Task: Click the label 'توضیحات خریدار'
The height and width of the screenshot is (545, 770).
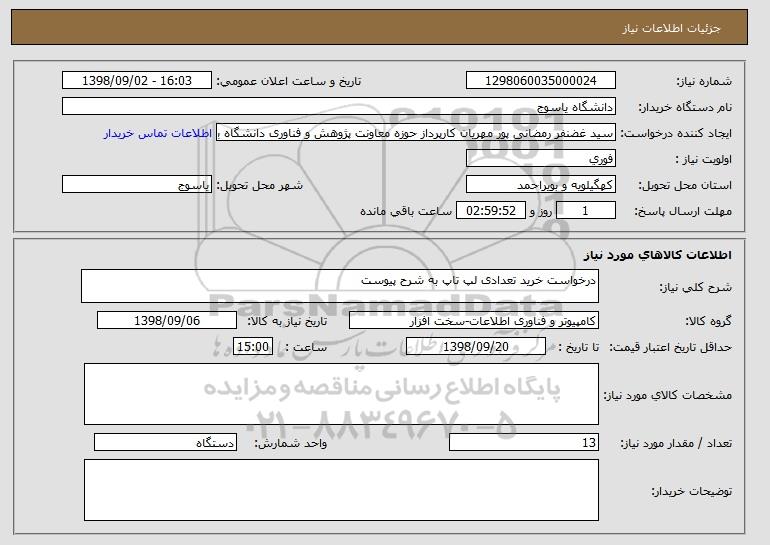Action: pos(691,491)
